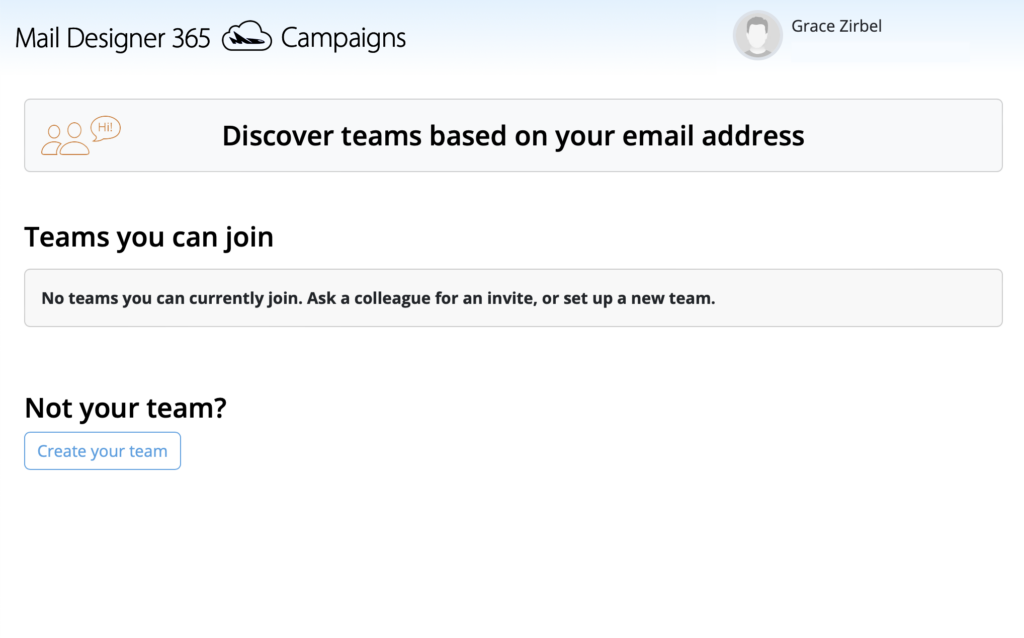Click the cloud airplane logo icon

247,36
